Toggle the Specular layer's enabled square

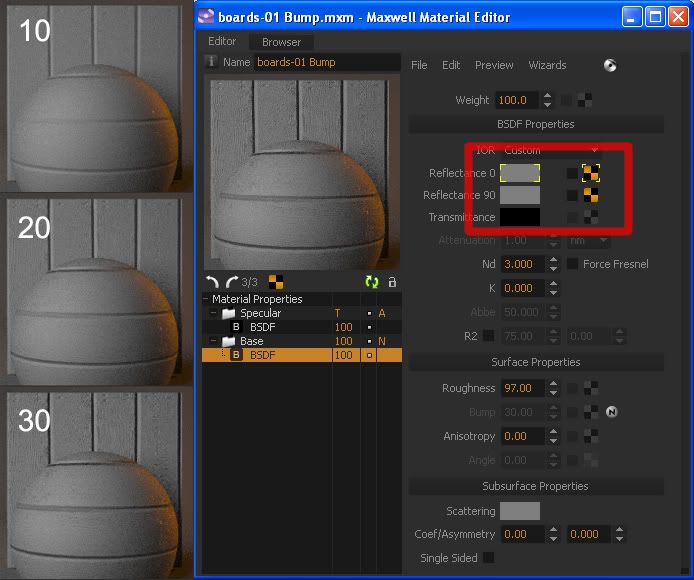pos(369,313)
